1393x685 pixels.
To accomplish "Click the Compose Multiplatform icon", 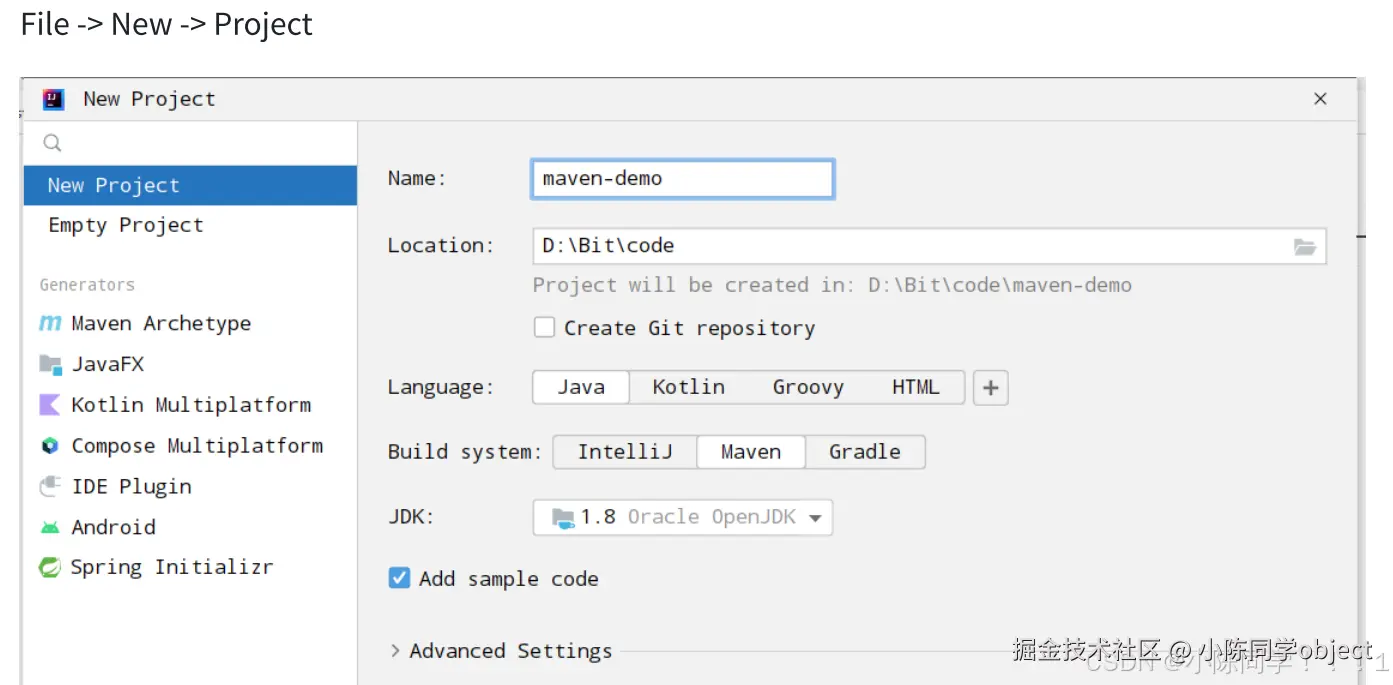I will tap(50, 446).
